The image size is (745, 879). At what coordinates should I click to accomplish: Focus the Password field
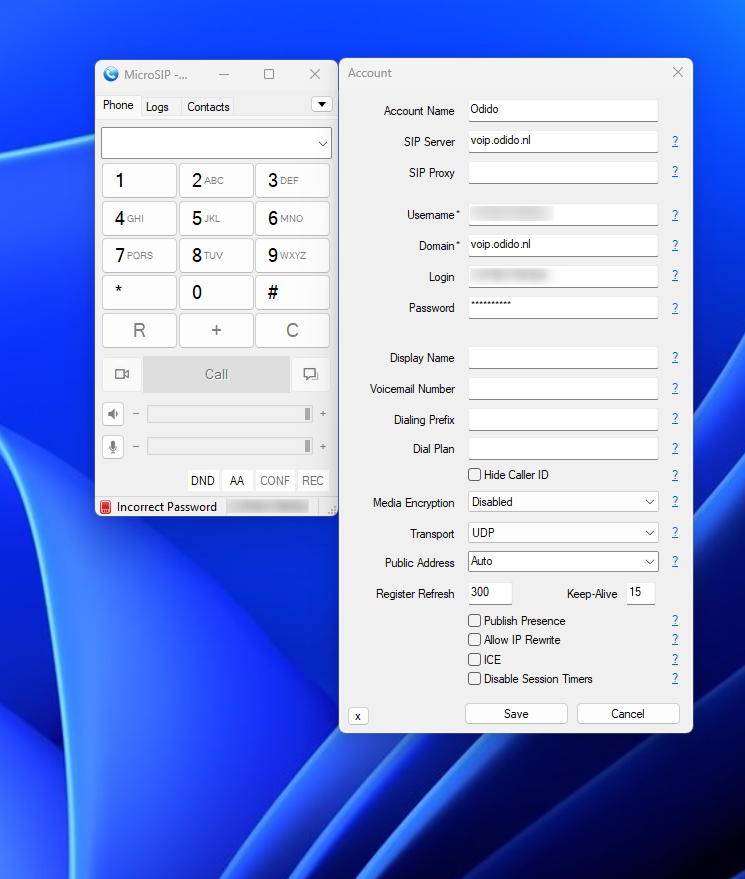coord(563,307)
